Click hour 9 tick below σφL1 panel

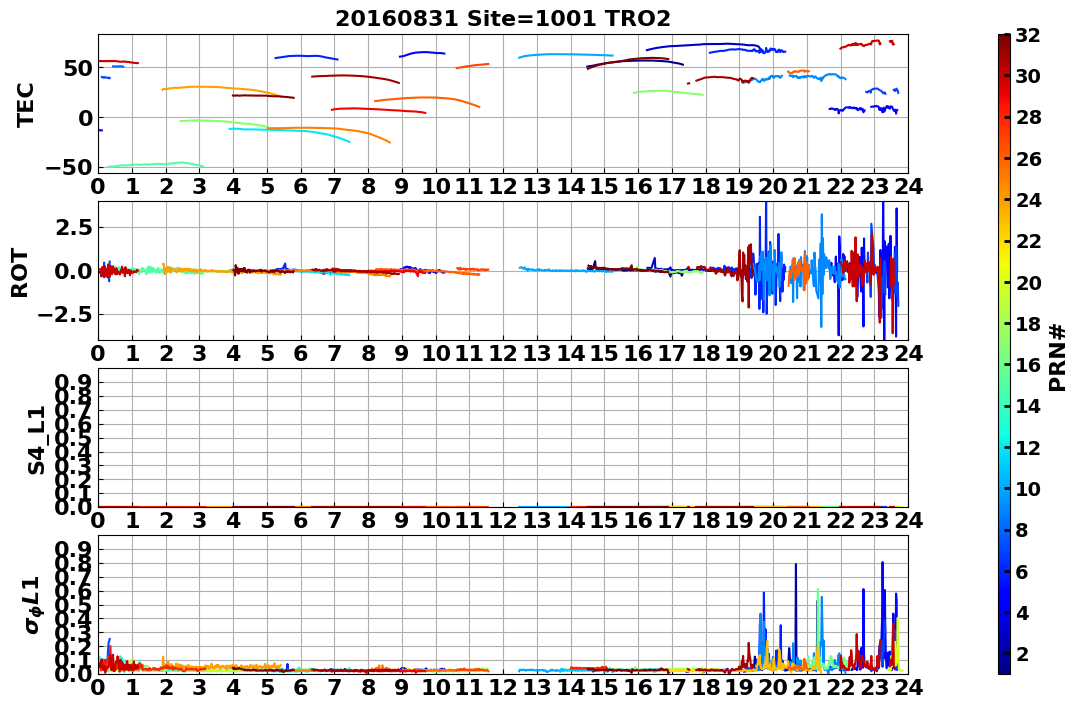(402, 687)
